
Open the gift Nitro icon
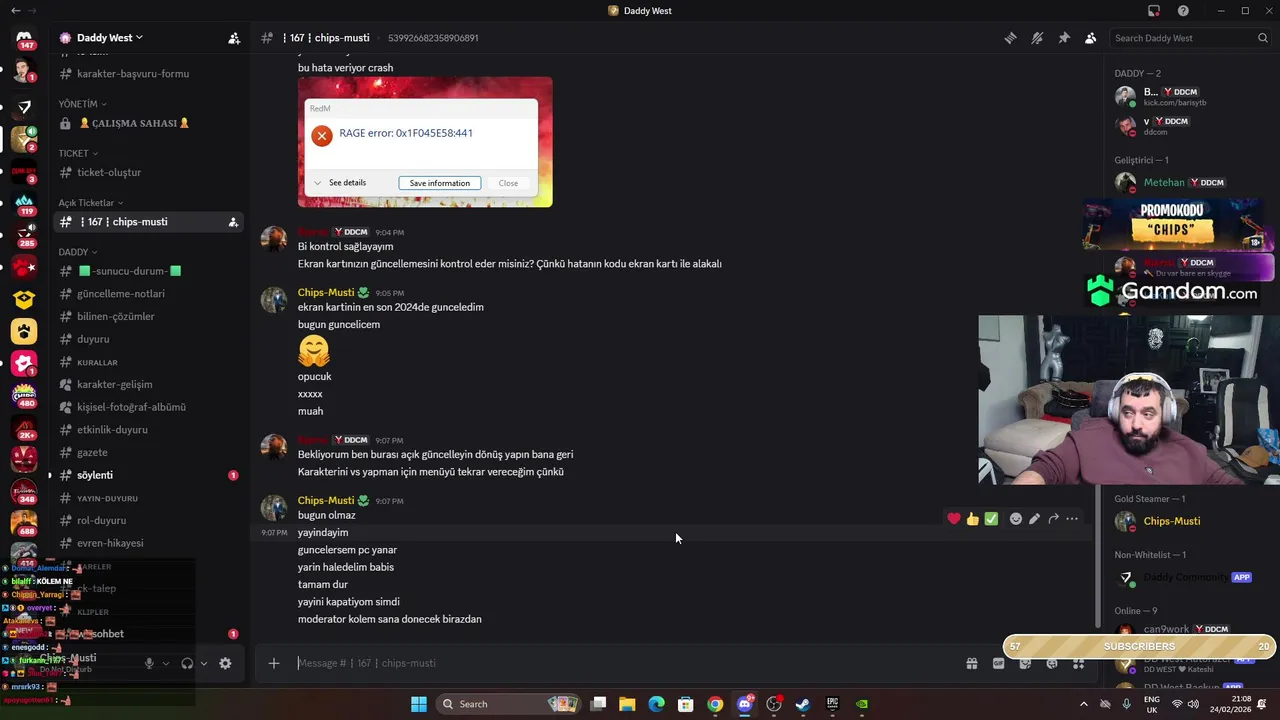971,663
